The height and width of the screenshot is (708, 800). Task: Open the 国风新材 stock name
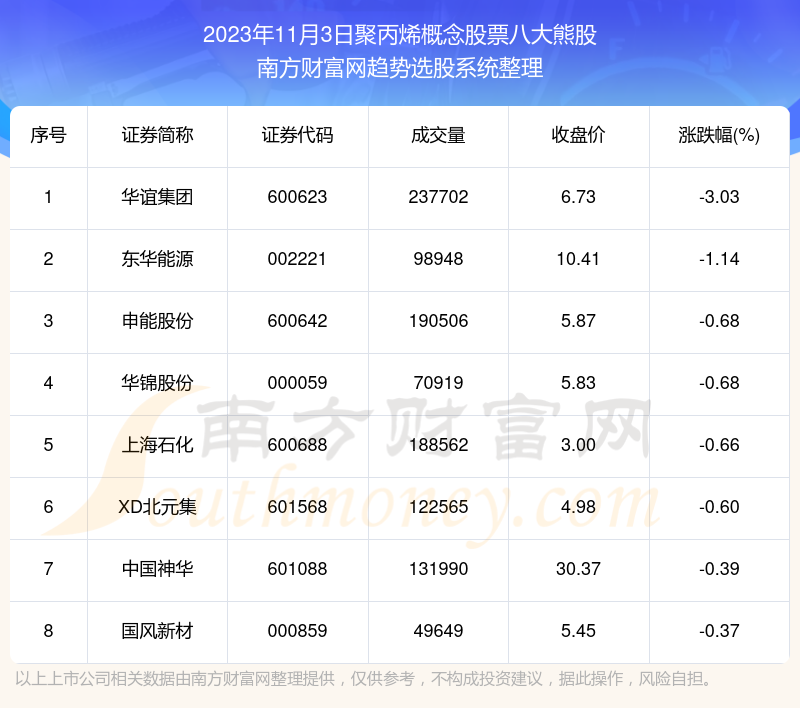tap(157, 631)
